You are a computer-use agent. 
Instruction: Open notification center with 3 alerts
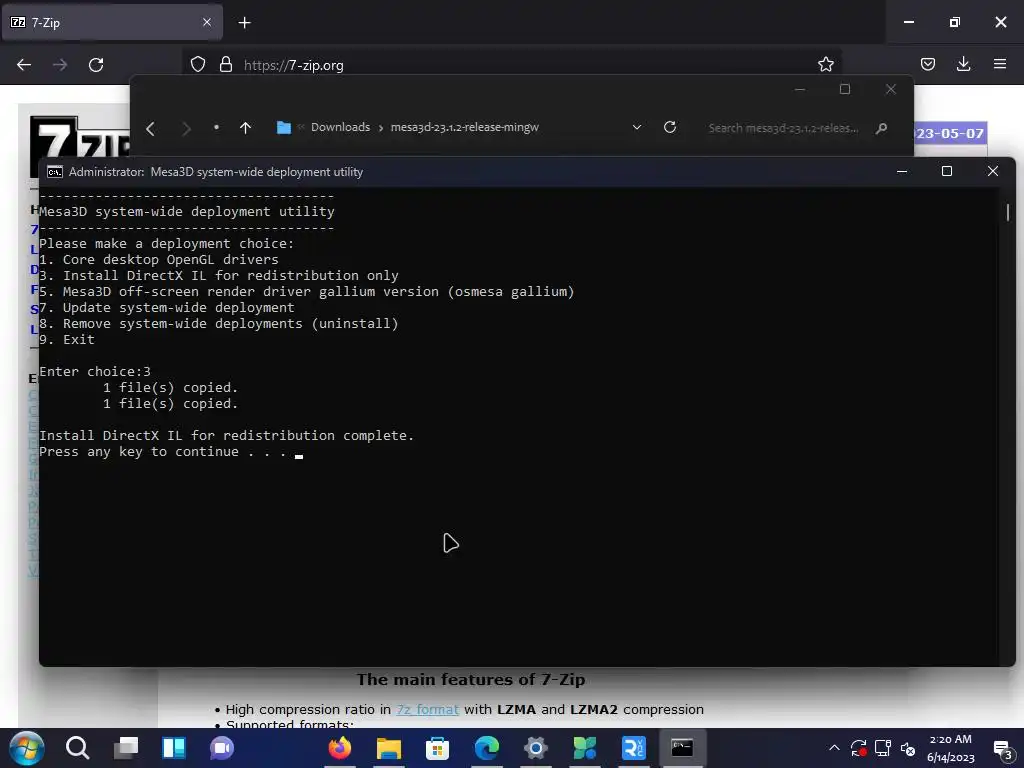click(x=1002, y=749)
